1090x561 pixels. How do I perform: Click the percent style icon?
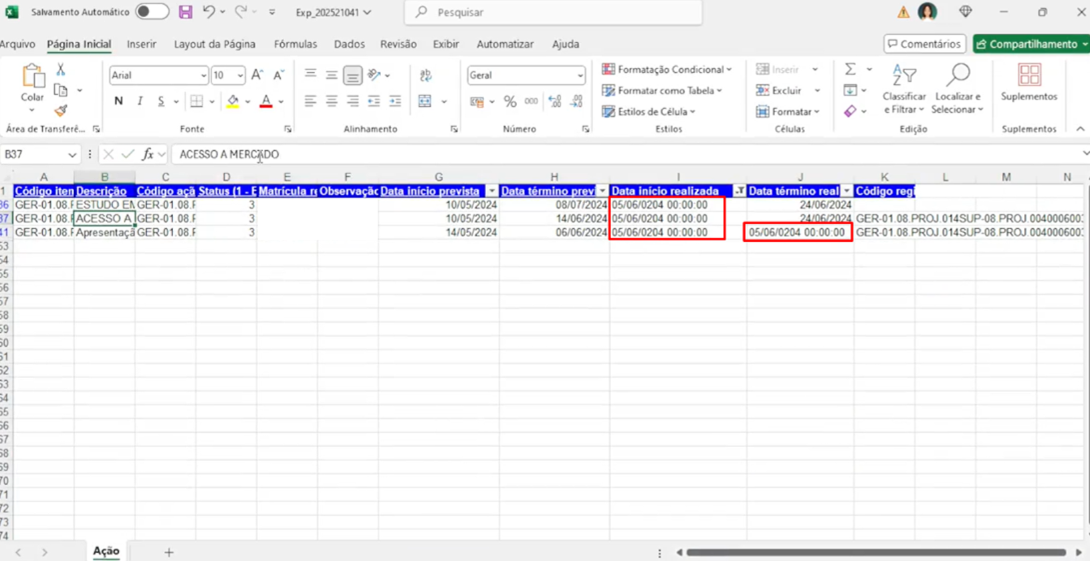pyautogui.click(x=510, y=102)
